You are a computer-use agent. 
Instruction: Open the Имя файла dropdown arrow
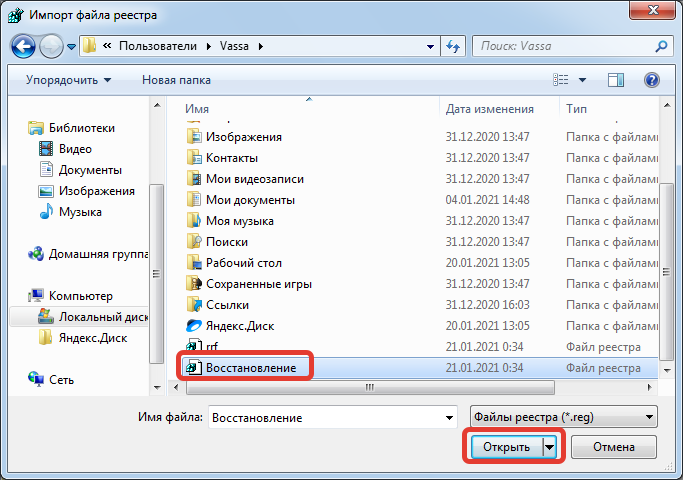pyautogui.click(x=450, y=417)
